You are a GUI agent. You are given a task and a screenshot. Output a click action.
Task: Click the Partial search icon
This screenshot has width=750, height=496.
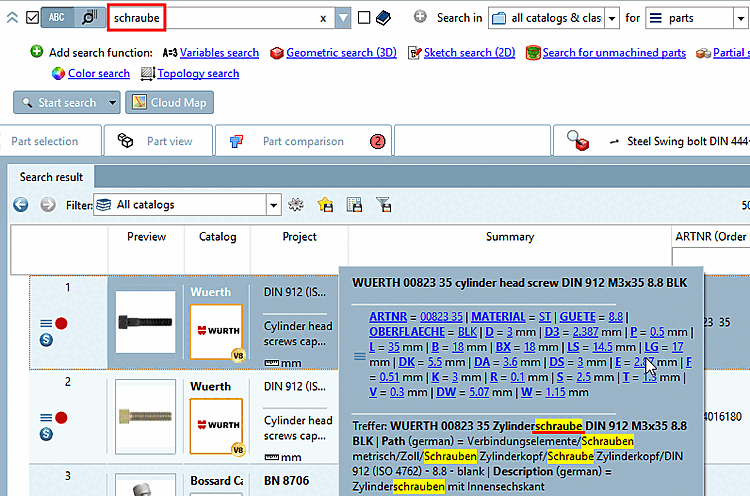[x=703, y=53]
